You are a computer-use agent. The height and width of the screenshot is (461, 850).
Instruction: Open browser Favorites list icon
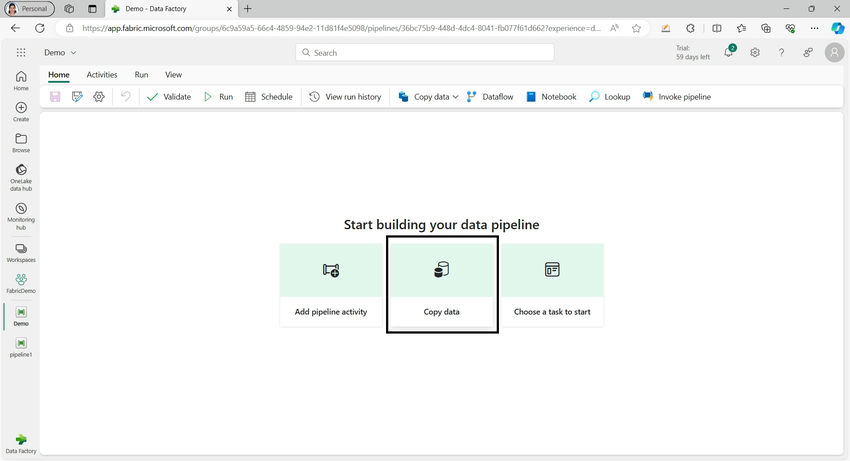(741, 28)
